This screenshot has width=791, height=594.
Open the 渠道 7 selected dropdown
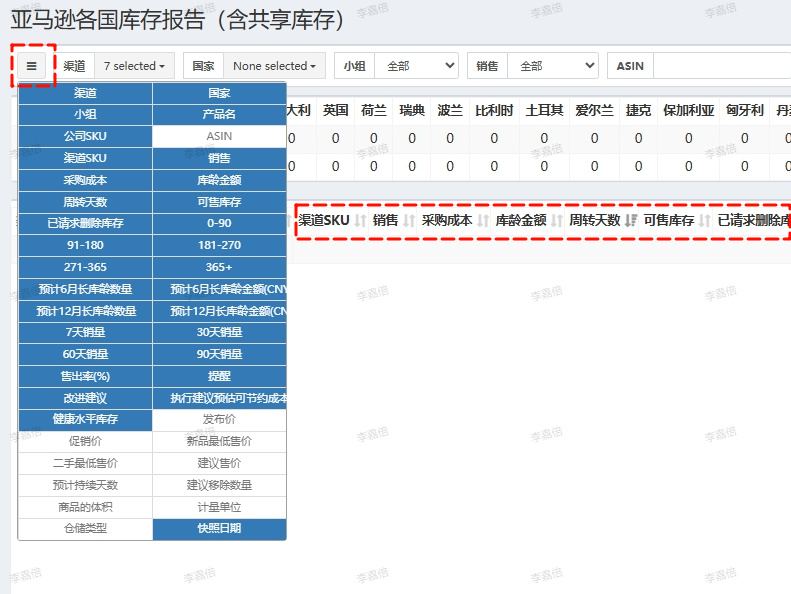click(135, 66)
